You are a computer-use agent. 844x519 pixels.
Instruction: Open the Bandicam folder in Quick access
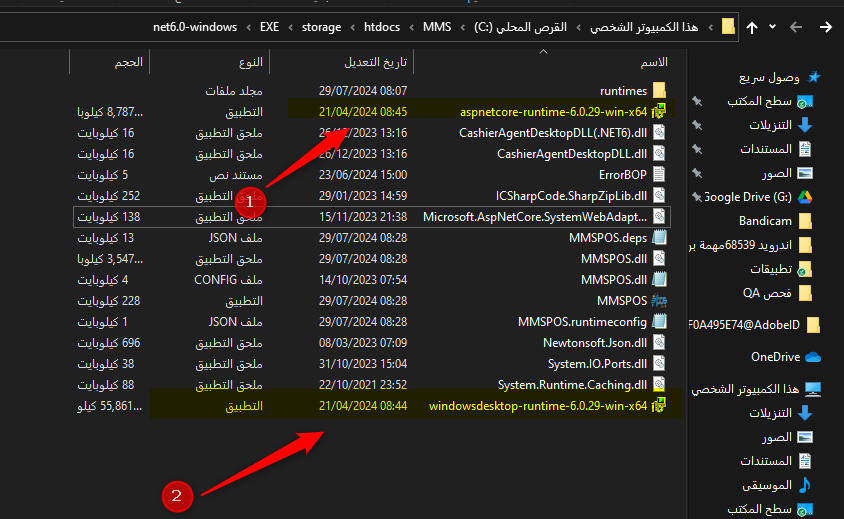[x=766, y=221]
